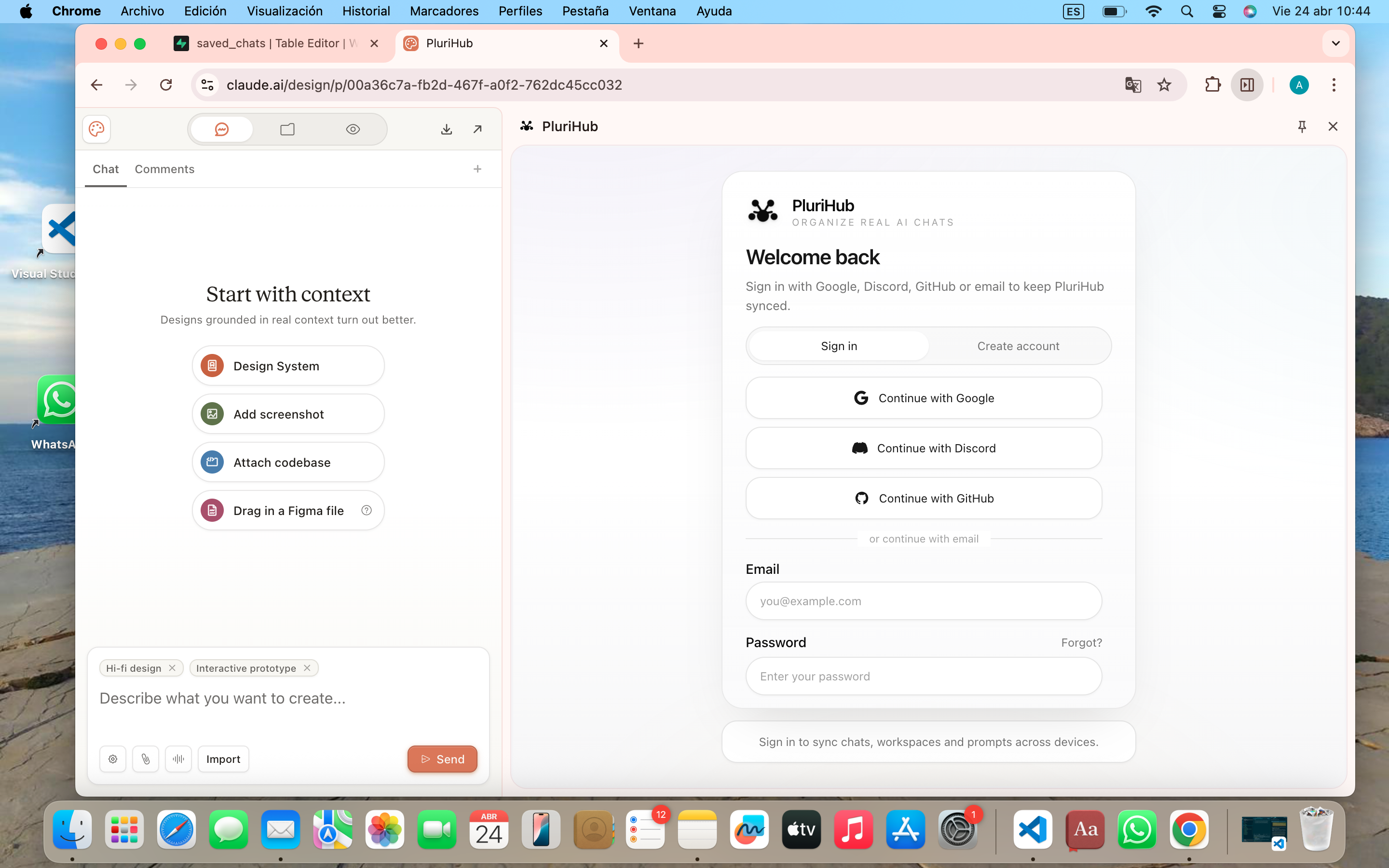Click the paperclip attach icon
The image size is (1389, 868).
tap(146, 759)
